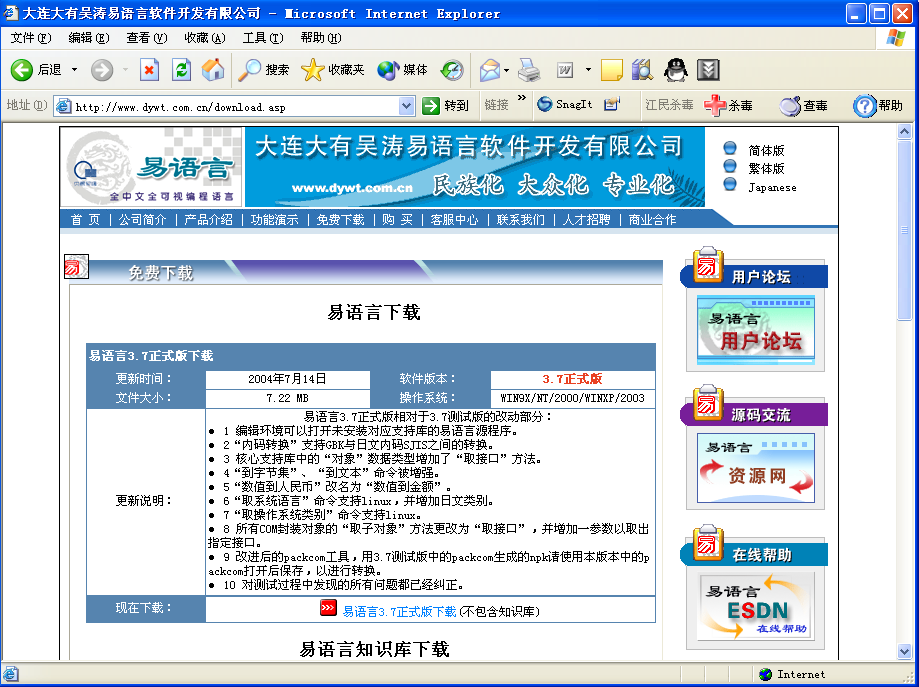The height and width of the screenshot is (687, 919).
Task: Open the 免费下载 nav link
Action: tap(340, 220)
